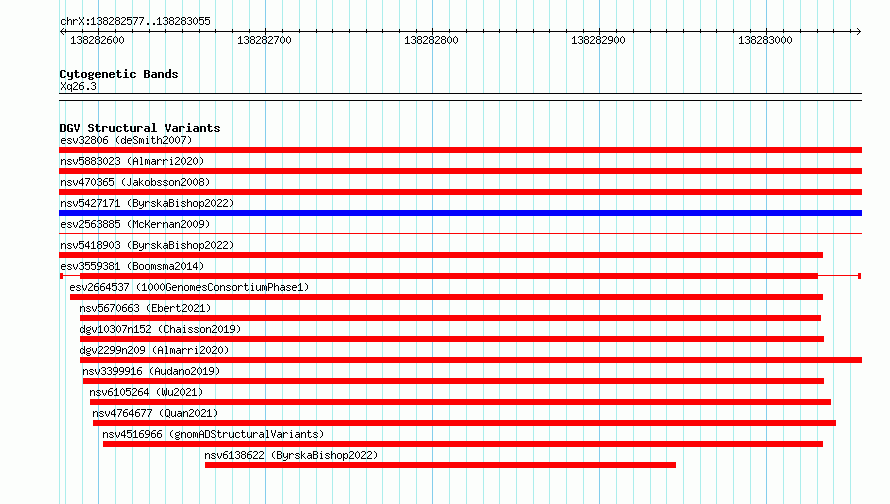Viewport: 890px width, 504px height.
Task: Click the red bar under nsv5670663
Action: click(451, 318)
